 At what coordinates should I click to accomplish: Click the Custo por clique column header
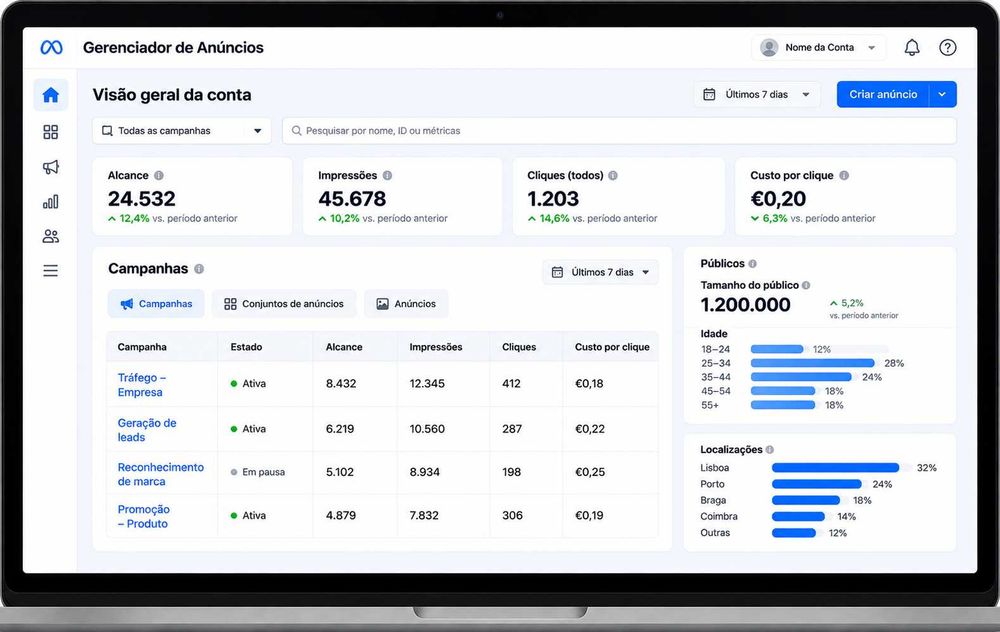point(612,347)
